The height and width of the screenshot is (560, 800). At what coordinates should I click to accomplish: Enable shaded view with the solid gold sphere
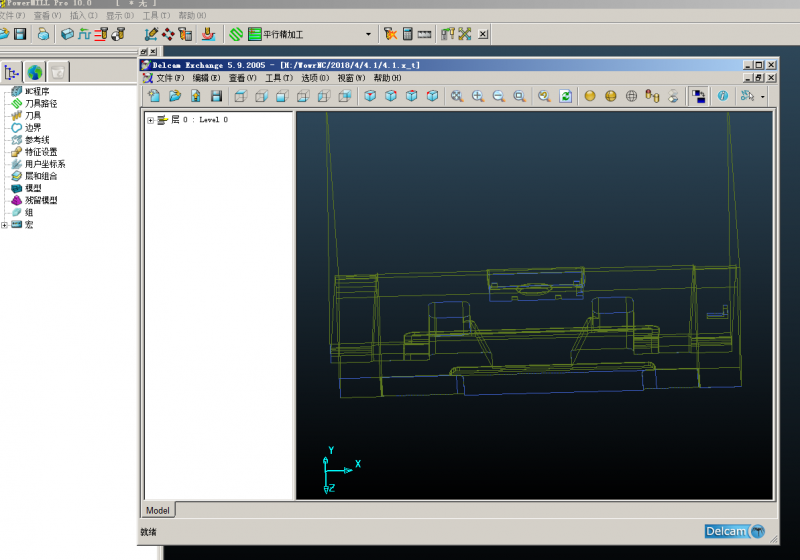point(590,96)
